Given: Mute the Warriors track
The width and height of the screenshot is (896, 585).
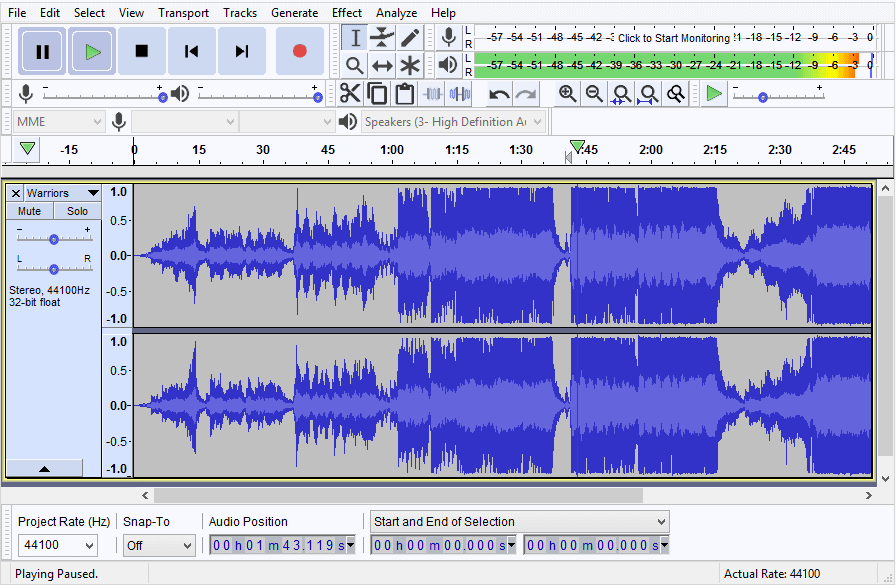Looking at the screenshot, I should (x=29, y=211).
